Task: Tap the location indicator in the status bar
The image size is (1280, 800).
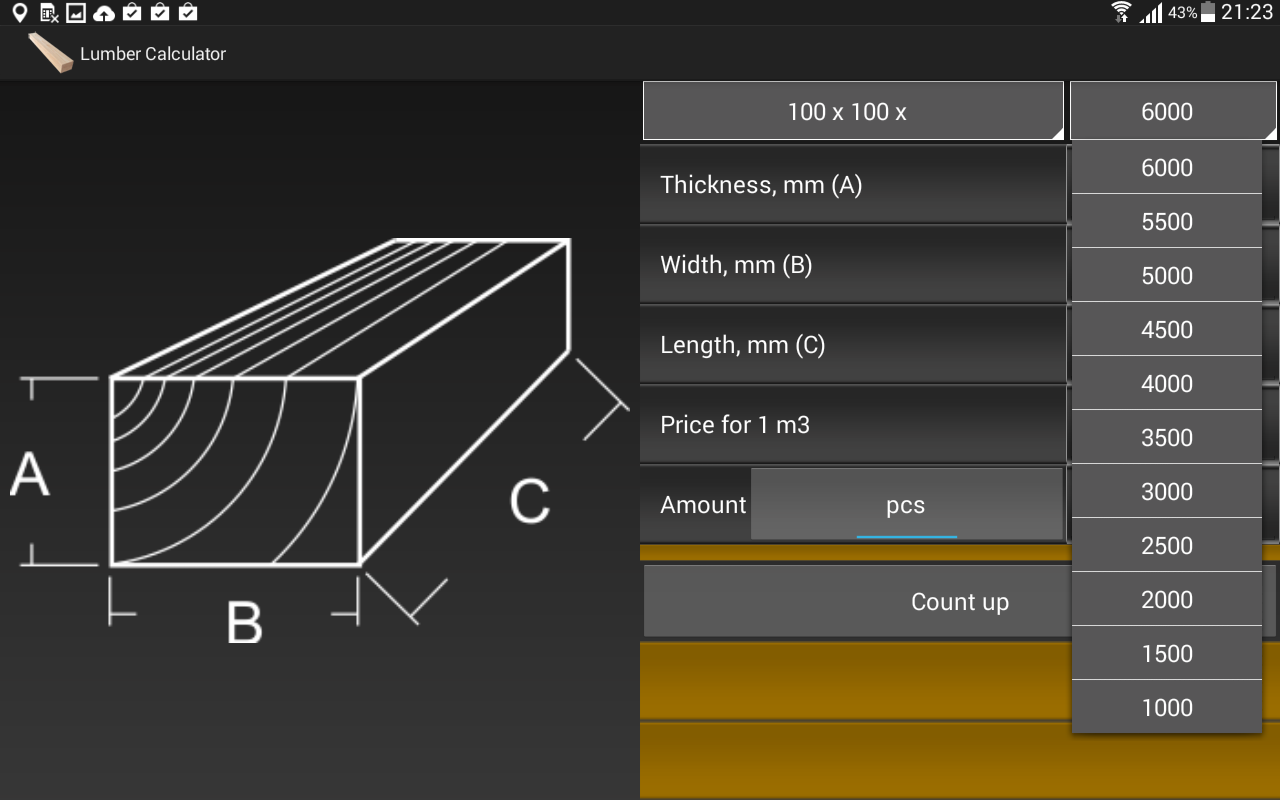Action: 19,13
